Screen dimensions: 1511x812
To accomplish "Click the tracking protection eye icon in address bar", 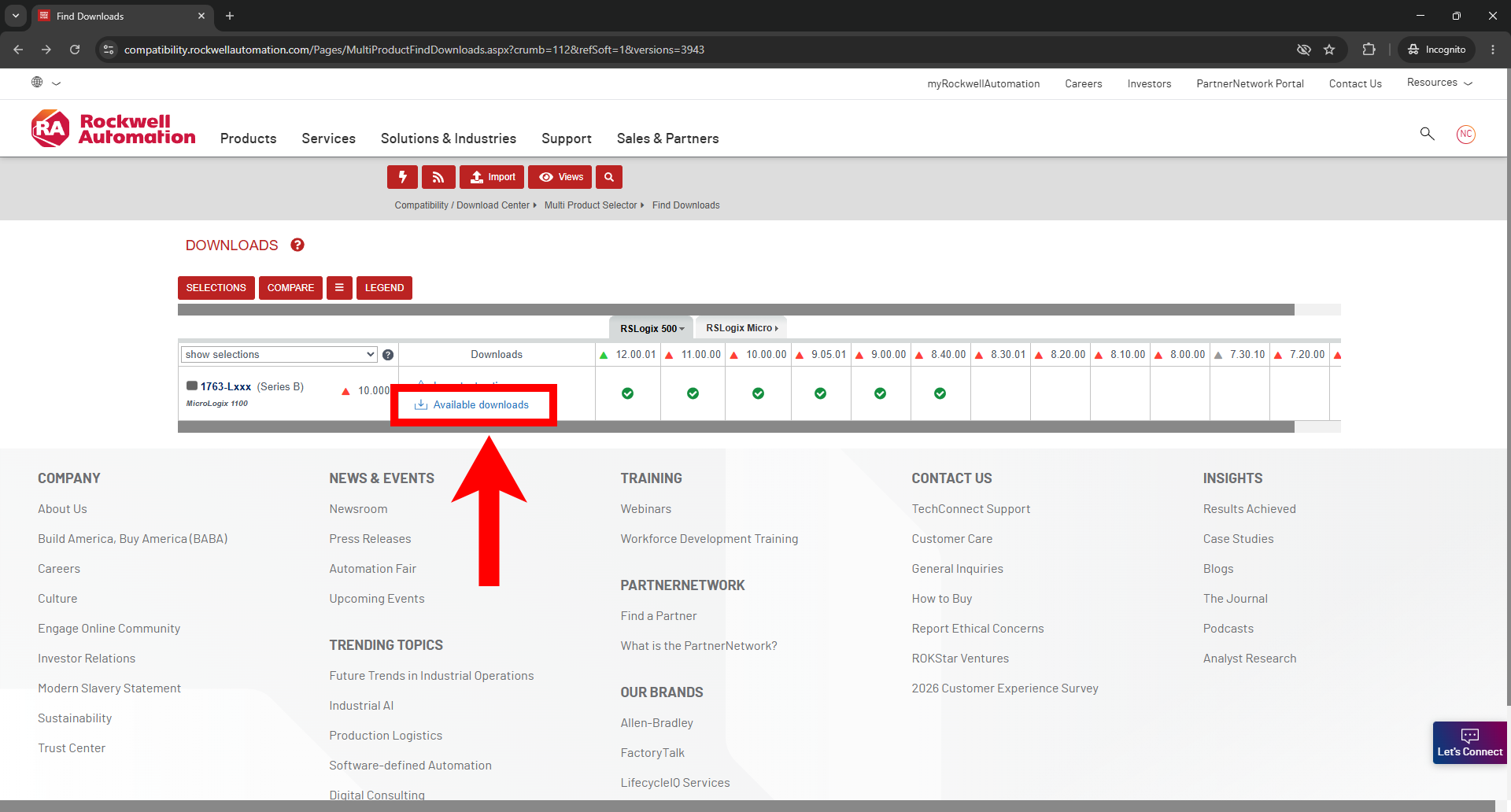I will [1304, 50].
